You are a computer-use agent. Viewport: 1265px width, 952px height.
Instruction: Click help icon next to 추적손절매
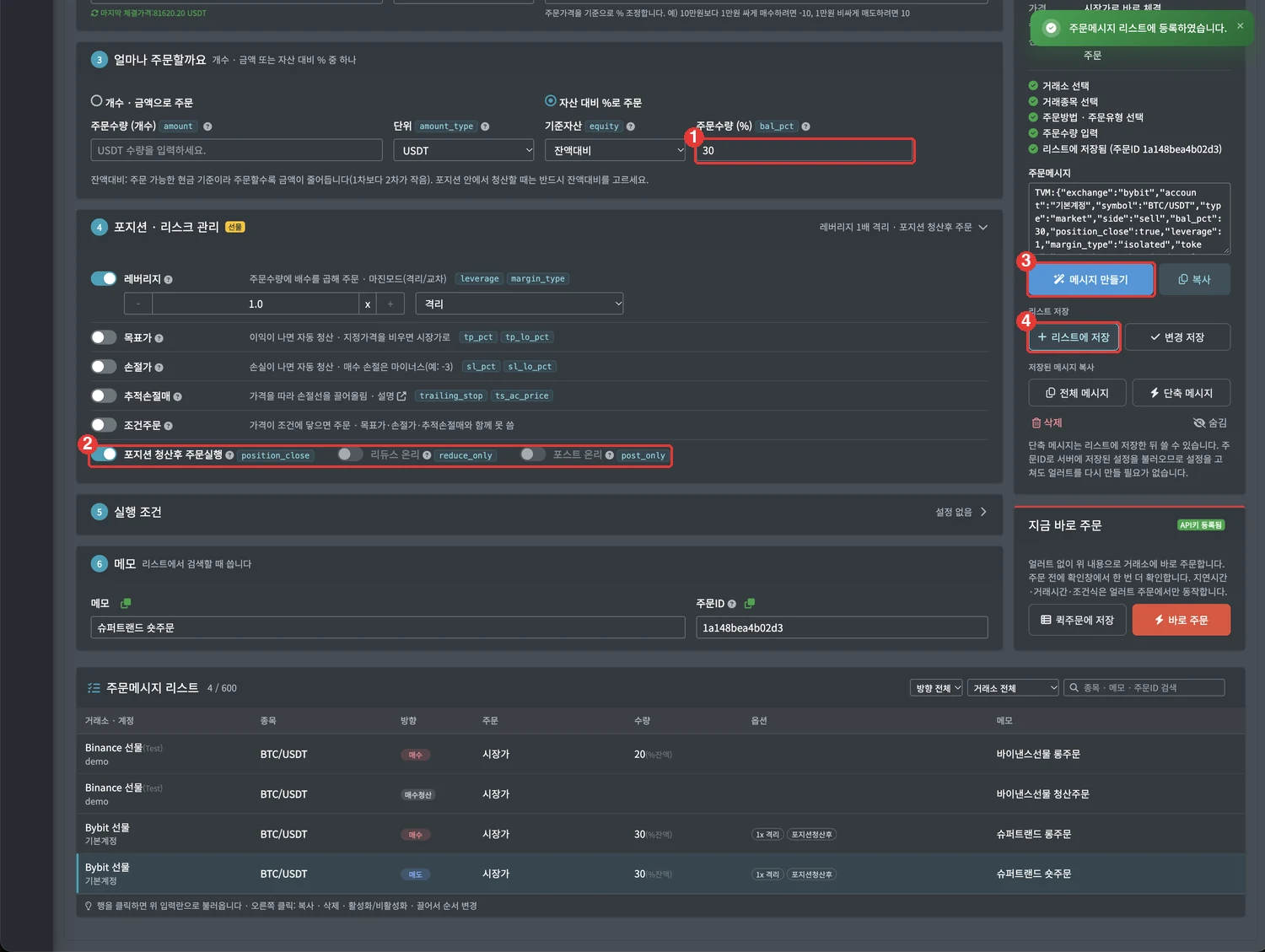[x=178, y=396]
